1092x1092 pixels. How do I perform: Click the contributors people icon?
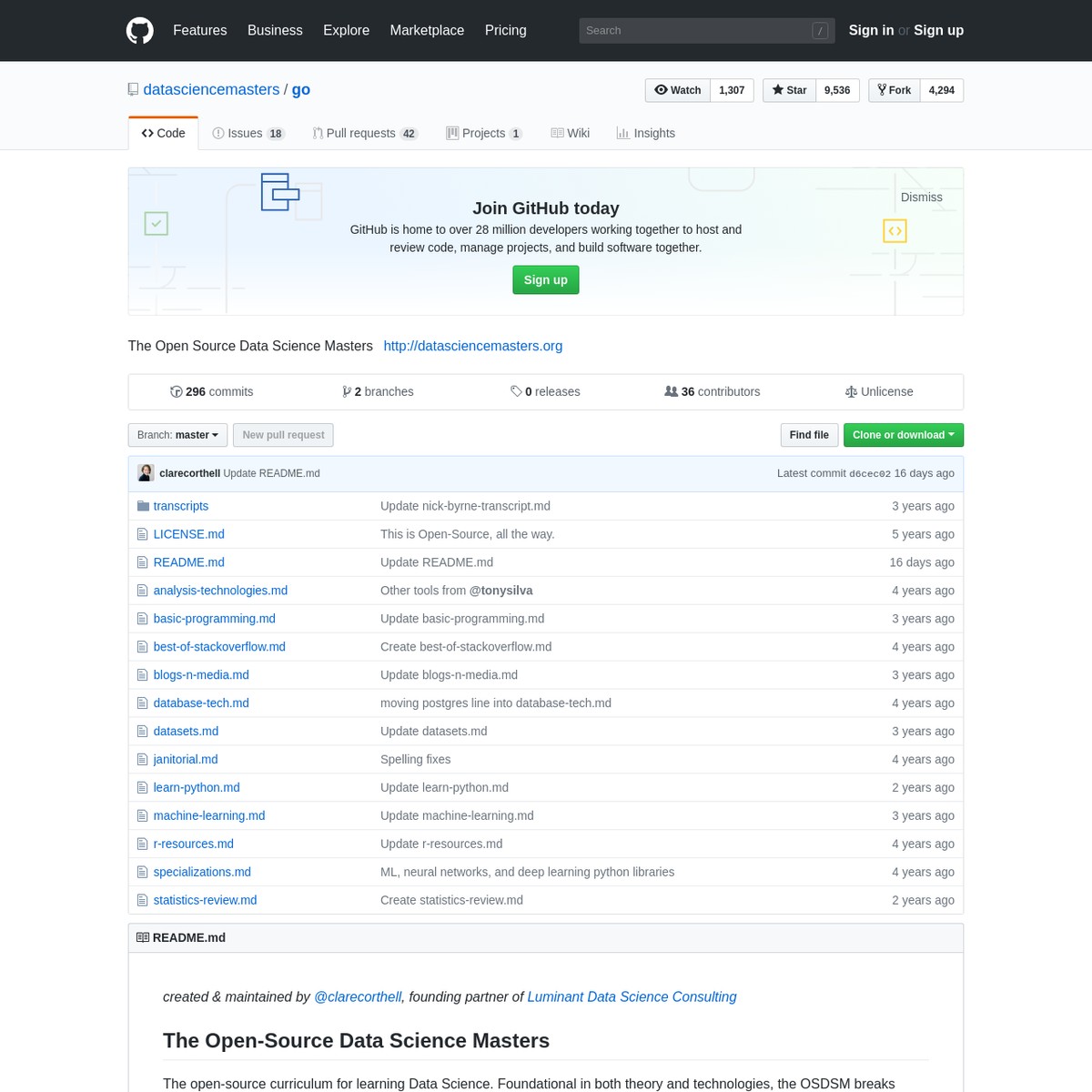click(672, 391)
